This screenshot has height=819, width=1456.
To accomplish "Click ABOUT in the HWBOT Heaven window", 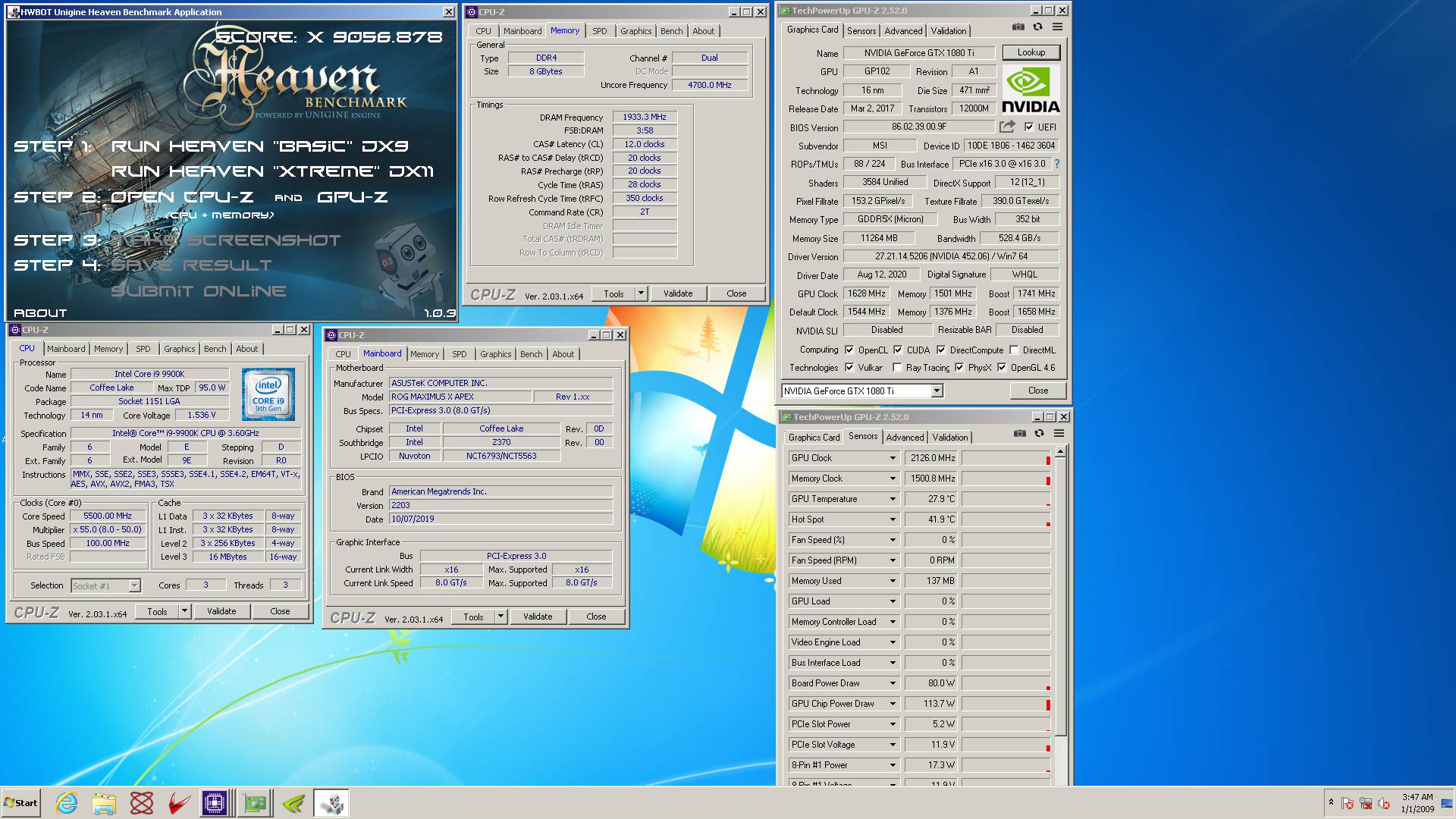I will pos(40,312).
